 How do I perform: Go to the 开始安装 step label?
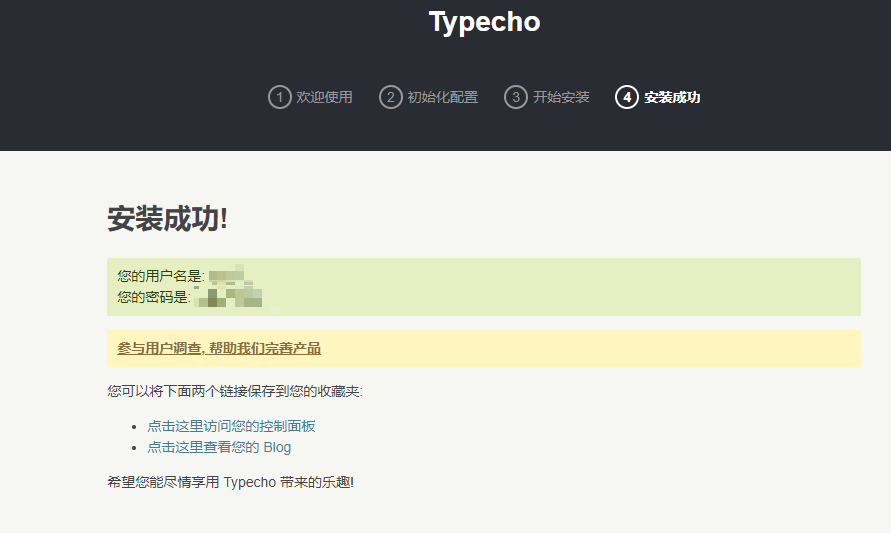click(x=561, y=97)
